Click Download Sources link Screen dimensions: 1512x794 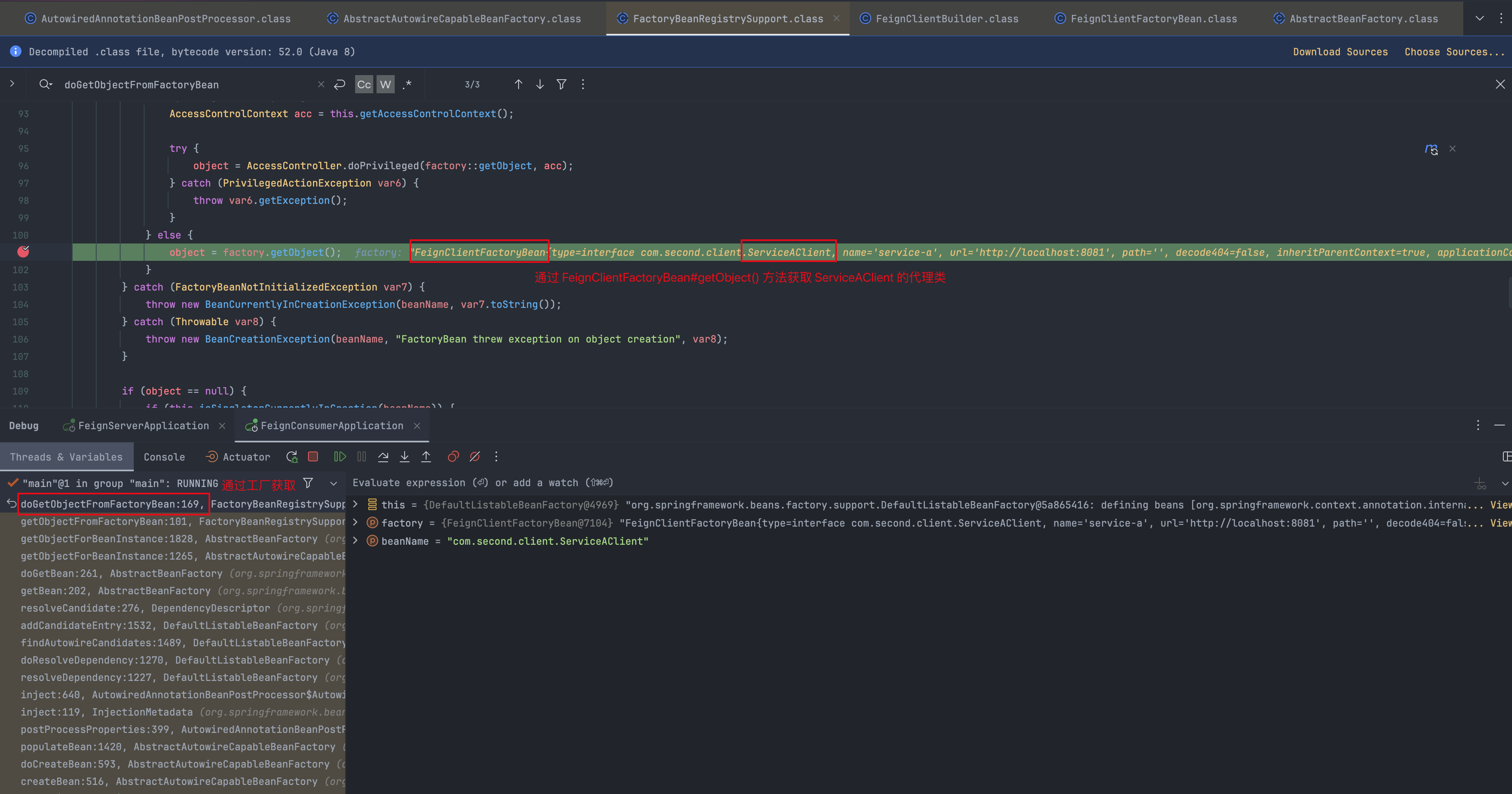pos(1340,52)
